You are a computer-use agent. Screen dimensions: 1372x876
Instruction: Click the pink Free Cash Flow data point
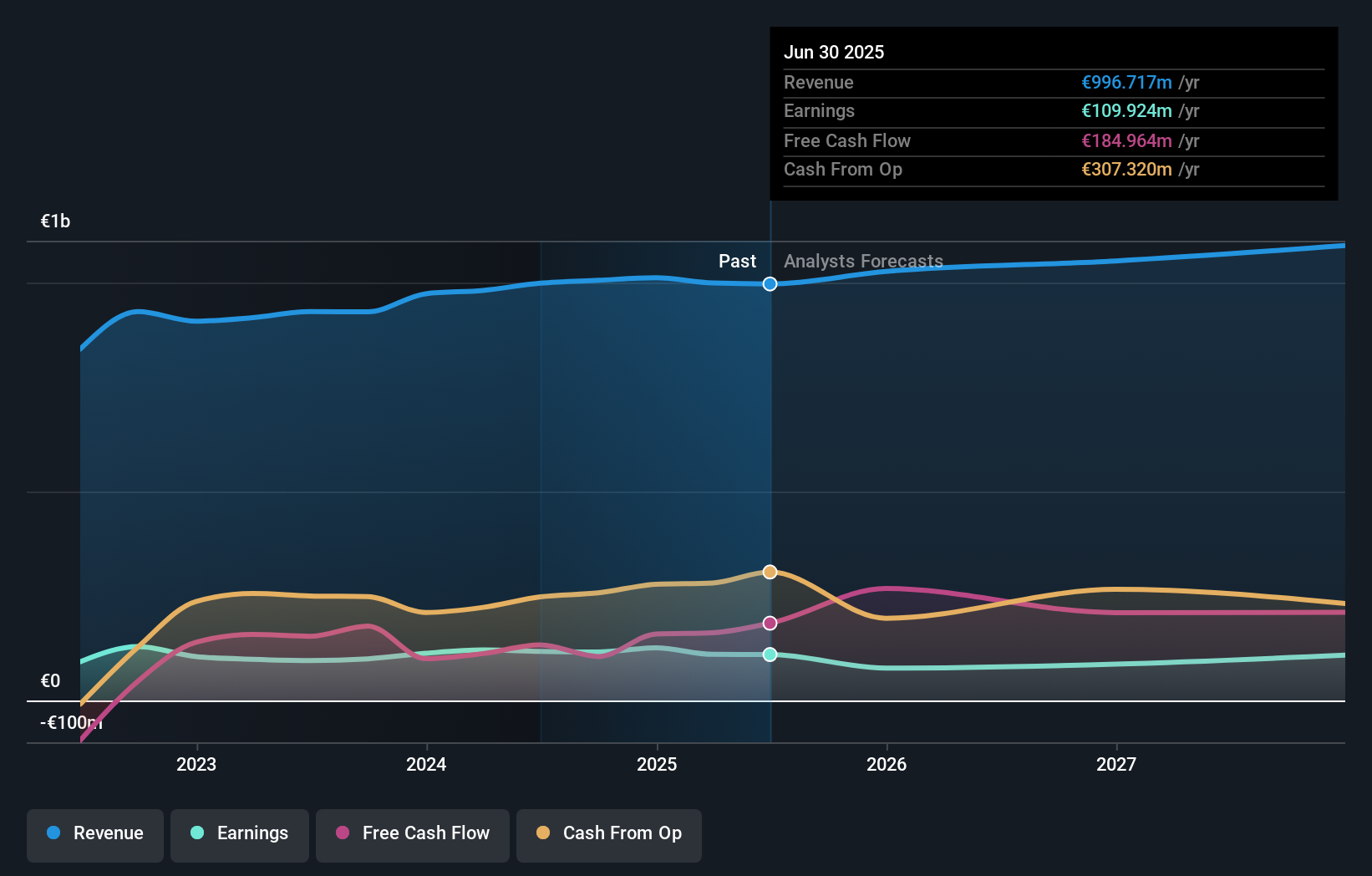(x=770, y=623)
